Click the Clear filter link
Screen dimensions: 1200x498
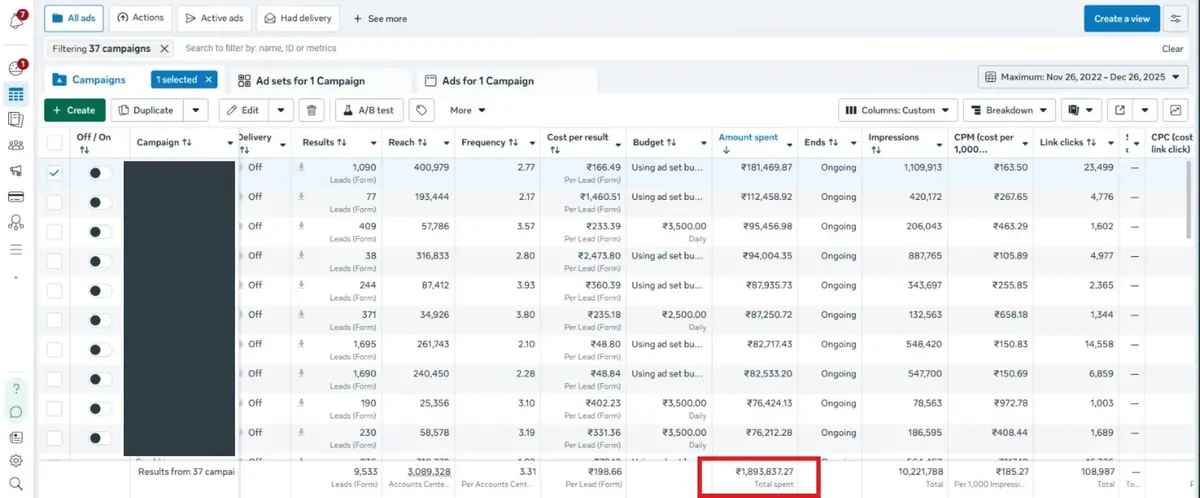point(1172,48)
